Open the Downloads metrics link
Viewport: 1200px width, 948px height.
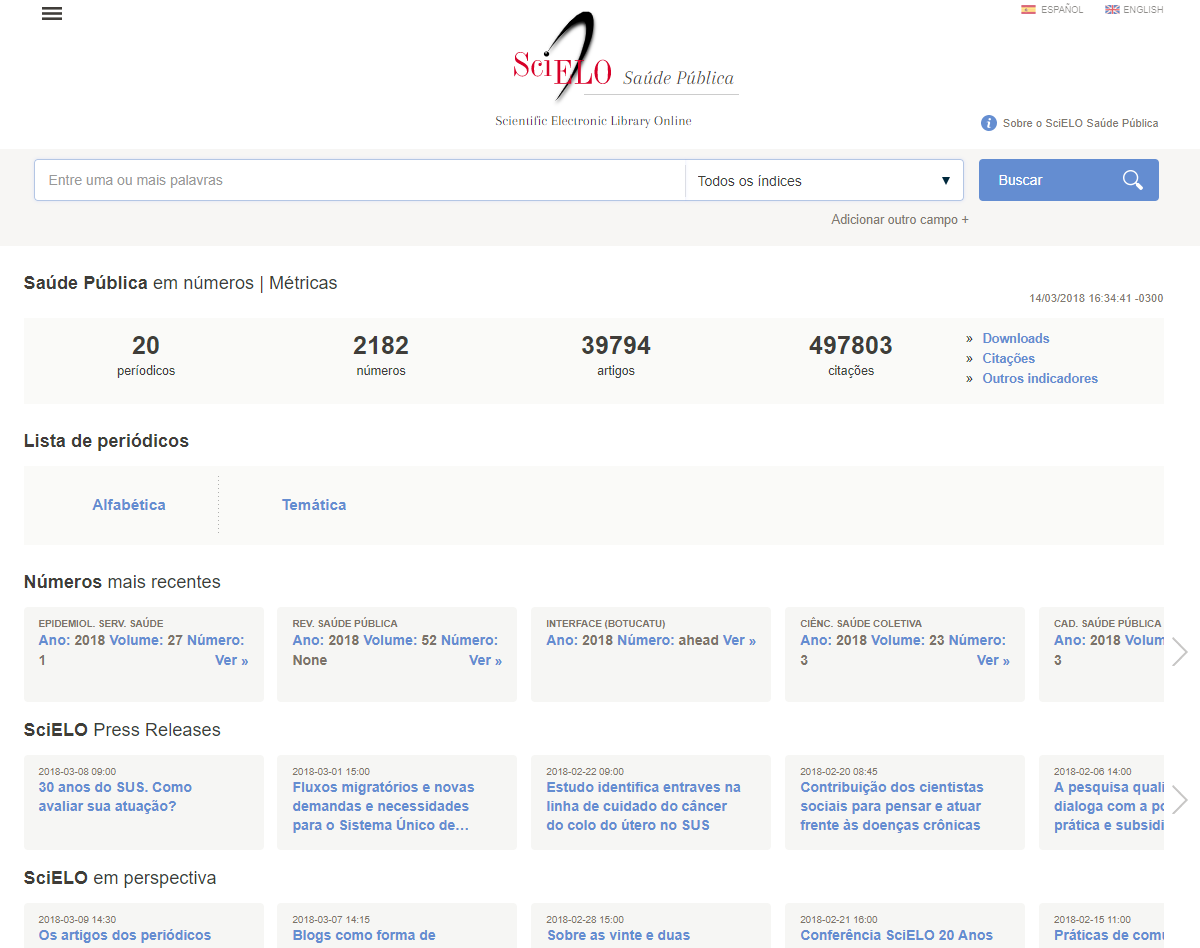tap(1016, 338)
